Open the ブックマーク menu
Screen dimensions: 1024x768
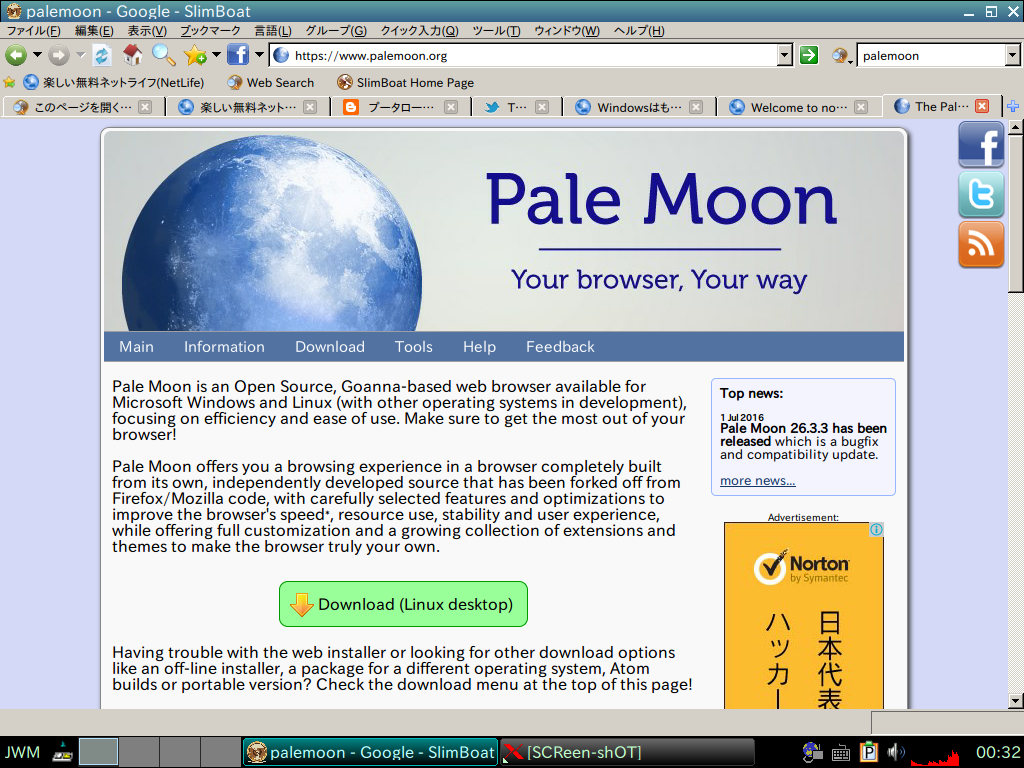click(210, 31)
